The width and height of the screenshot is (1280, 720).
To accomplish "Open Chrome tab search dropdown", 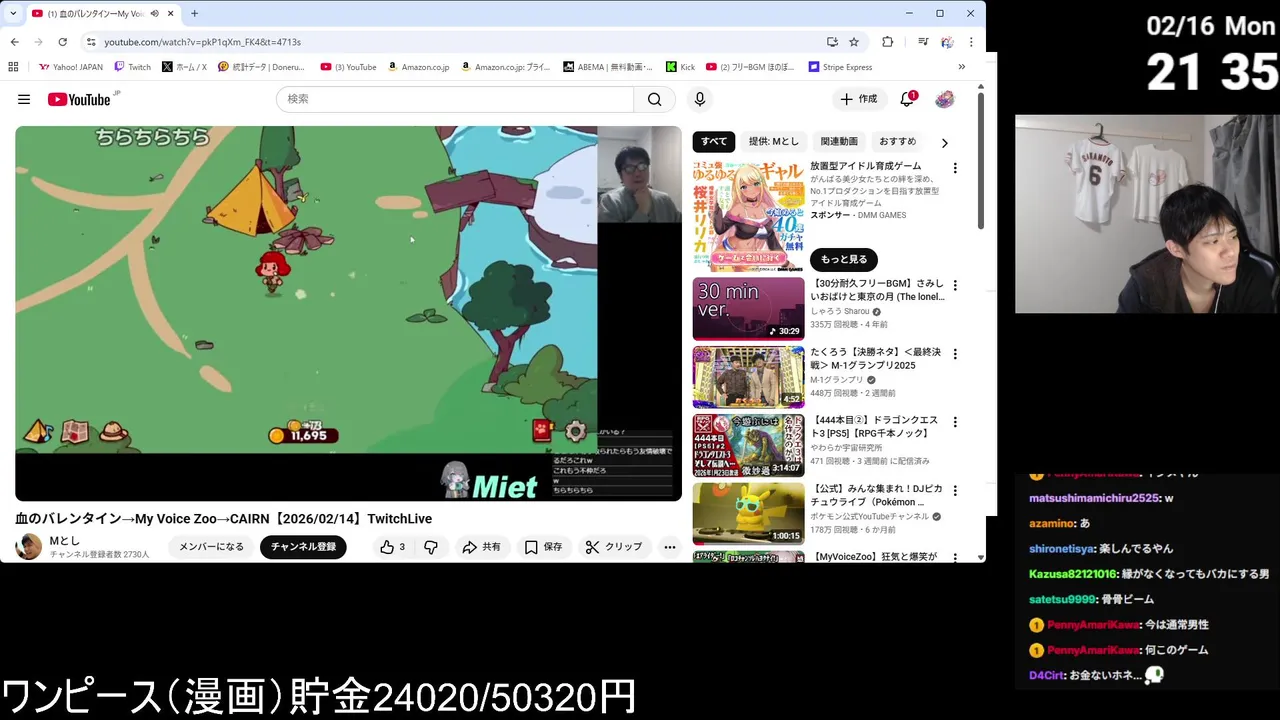I will (13, 14).
